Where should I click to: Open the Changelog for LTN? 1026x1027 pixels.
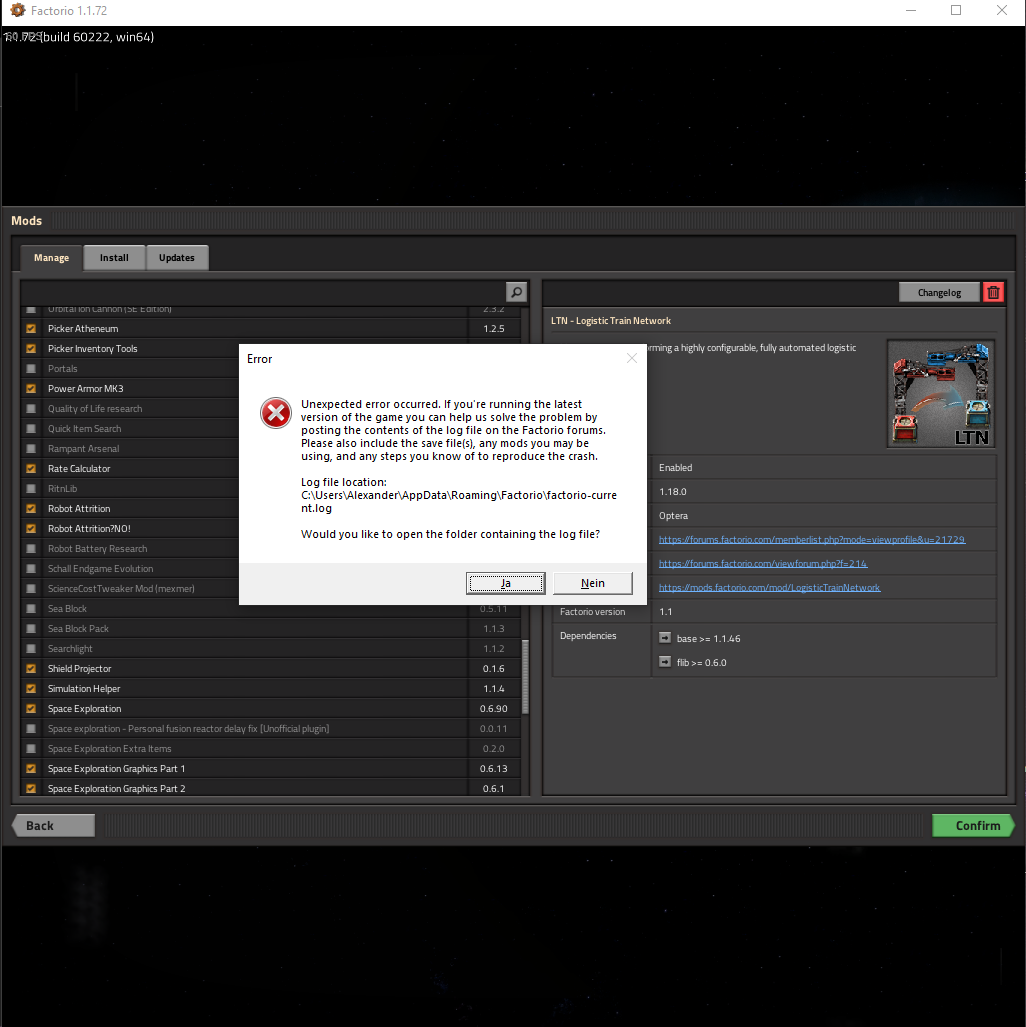(939, 293)
